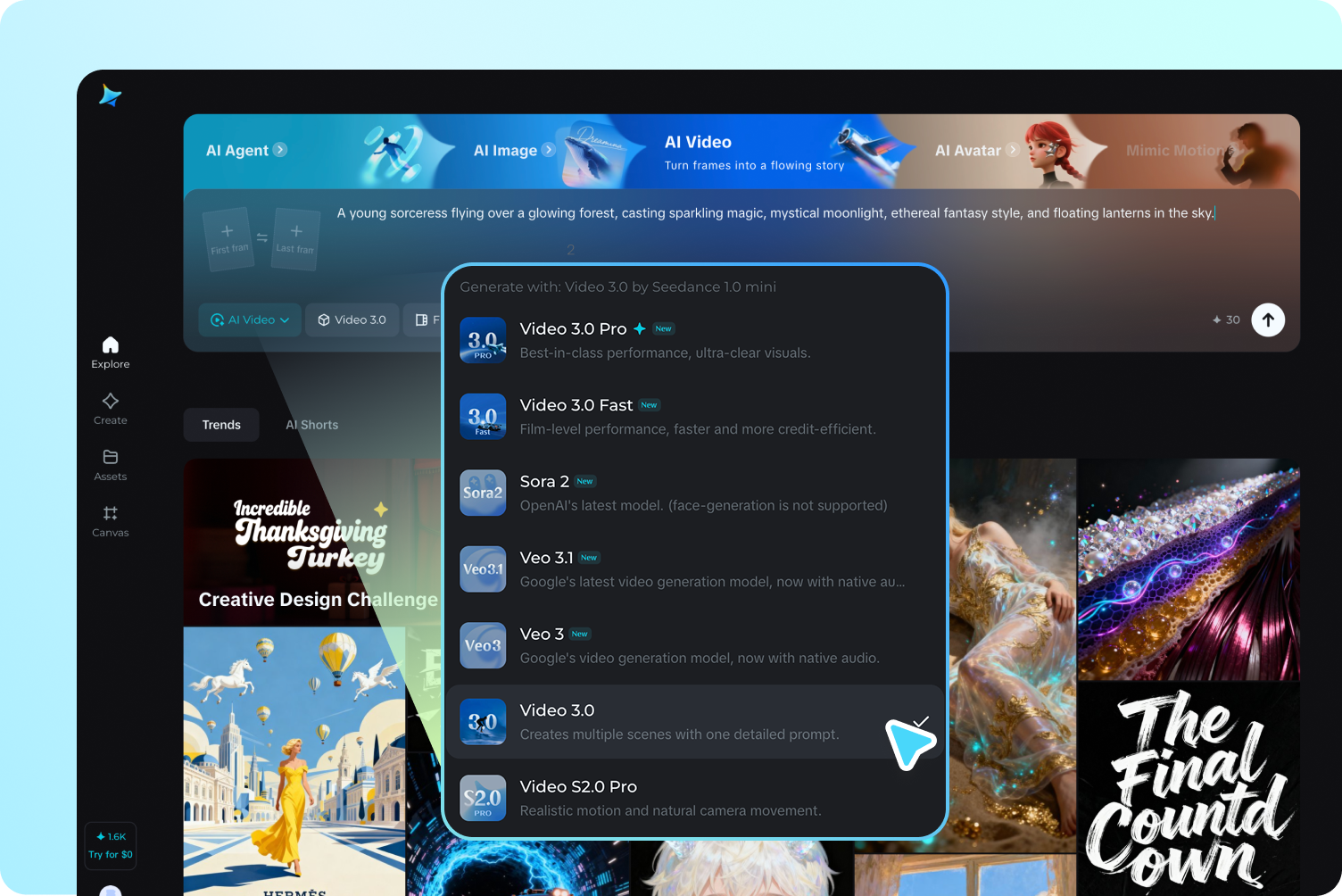Image resolution: width=1342 pixels, height=896 pixels.
Task: Choose the Video 3.0 Fast model
Action: (694, 417)
